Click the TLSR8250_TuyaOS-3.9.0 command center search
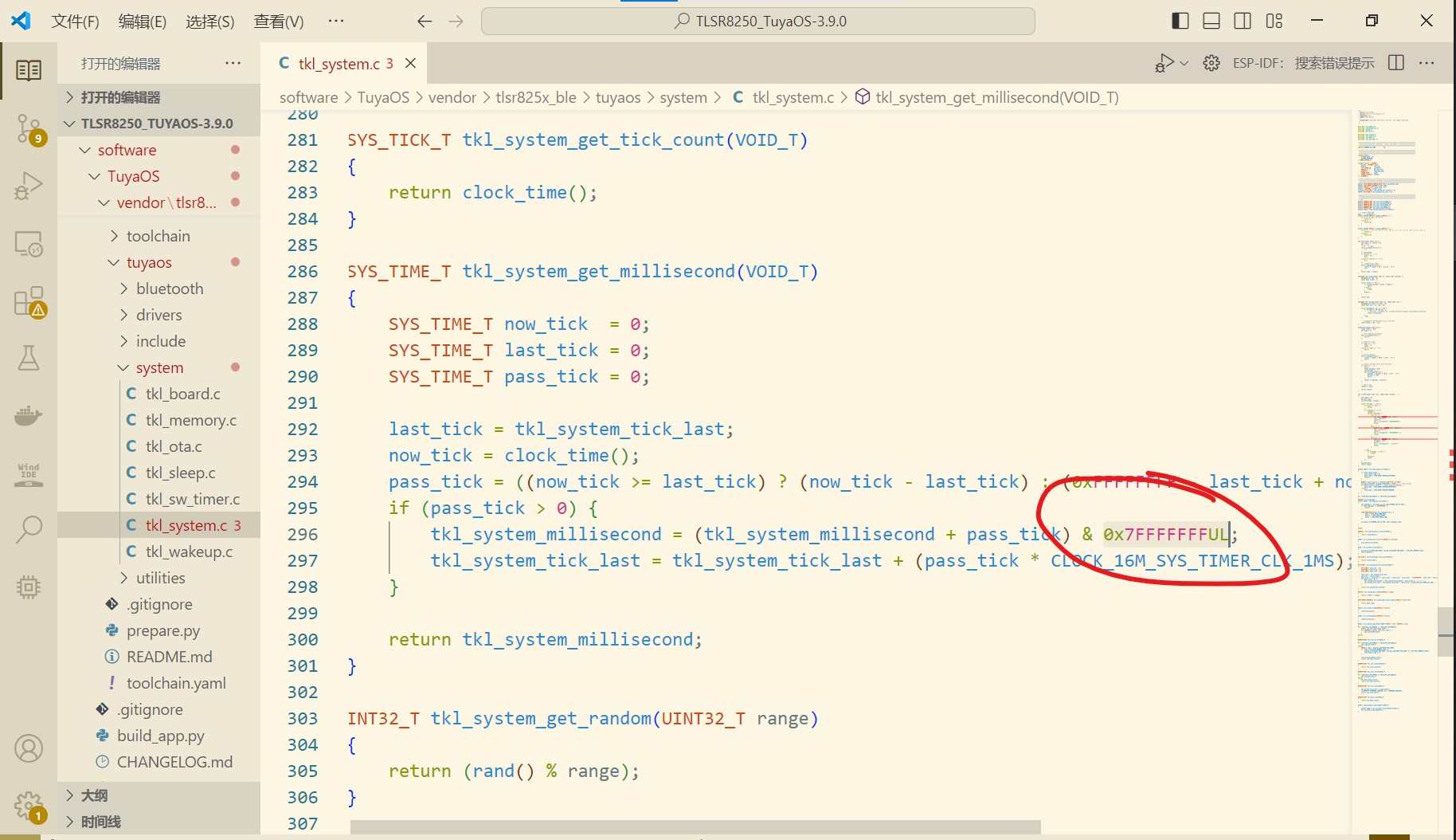 [758, 22]
